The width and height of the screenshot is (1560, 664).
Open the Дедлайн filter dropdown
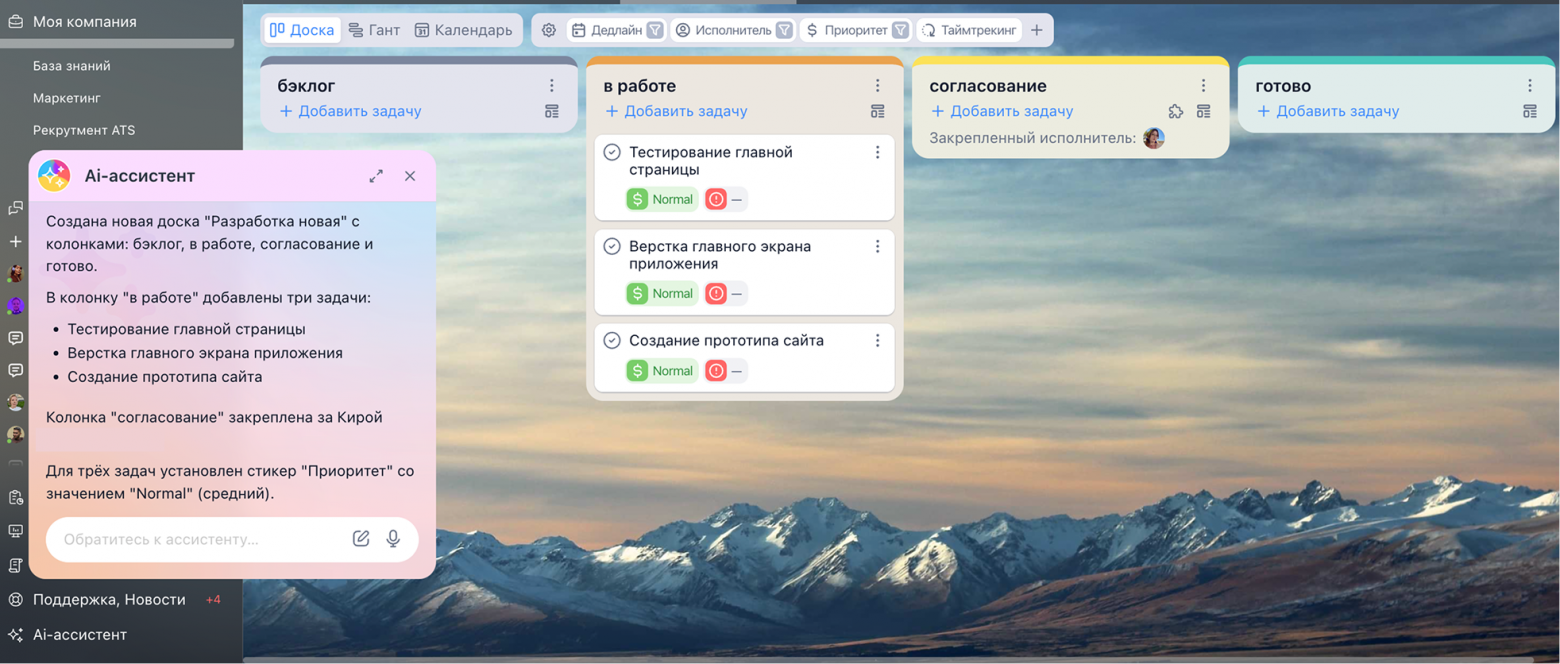pyautogui.click(x=655, y=30)
